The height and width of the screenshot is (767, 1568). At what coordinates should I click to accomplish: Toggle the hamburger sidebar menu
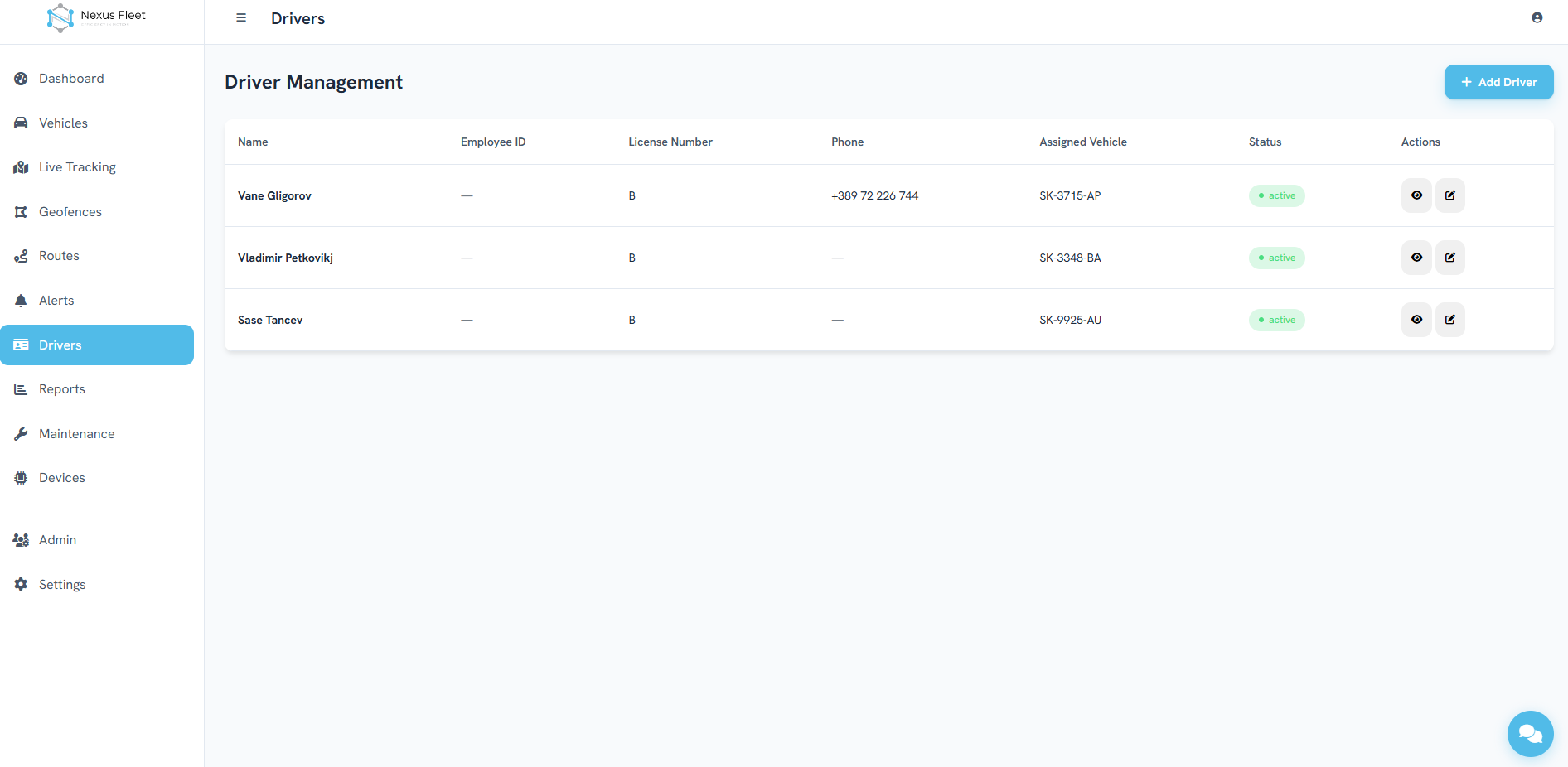241,18
